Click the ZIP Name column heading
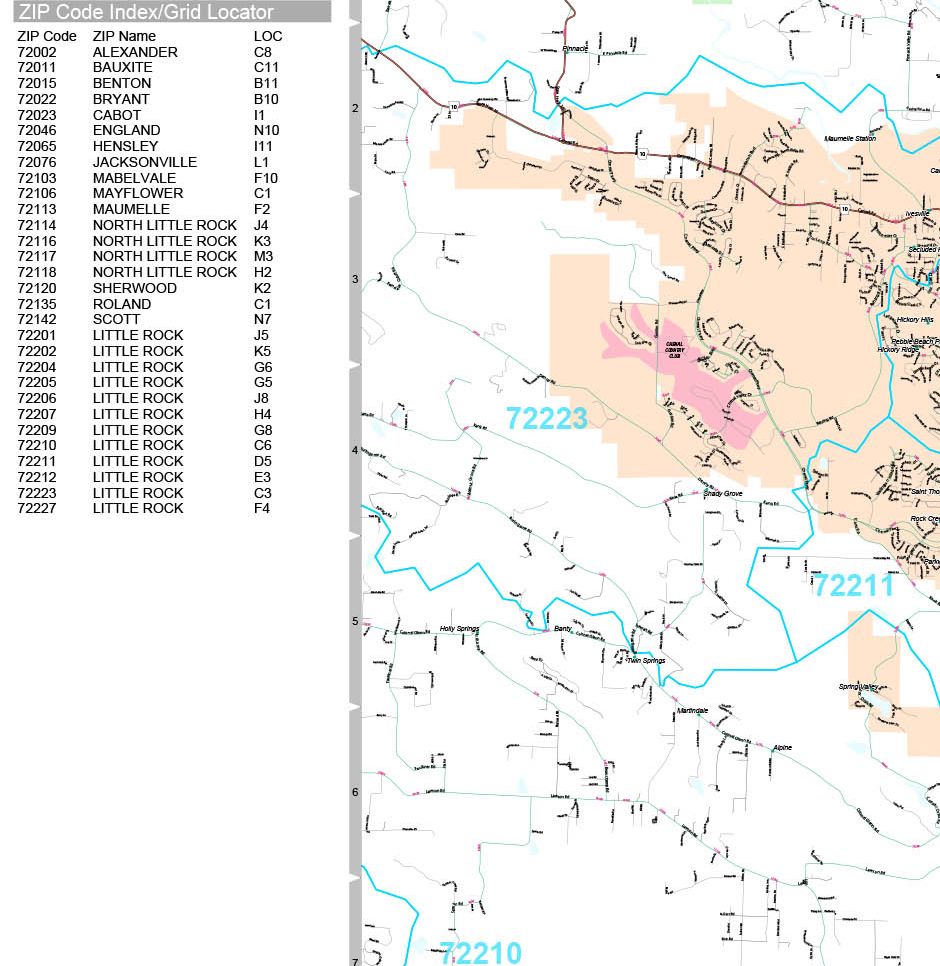Viewport: 940px width, 966px height. click(124, 36)
